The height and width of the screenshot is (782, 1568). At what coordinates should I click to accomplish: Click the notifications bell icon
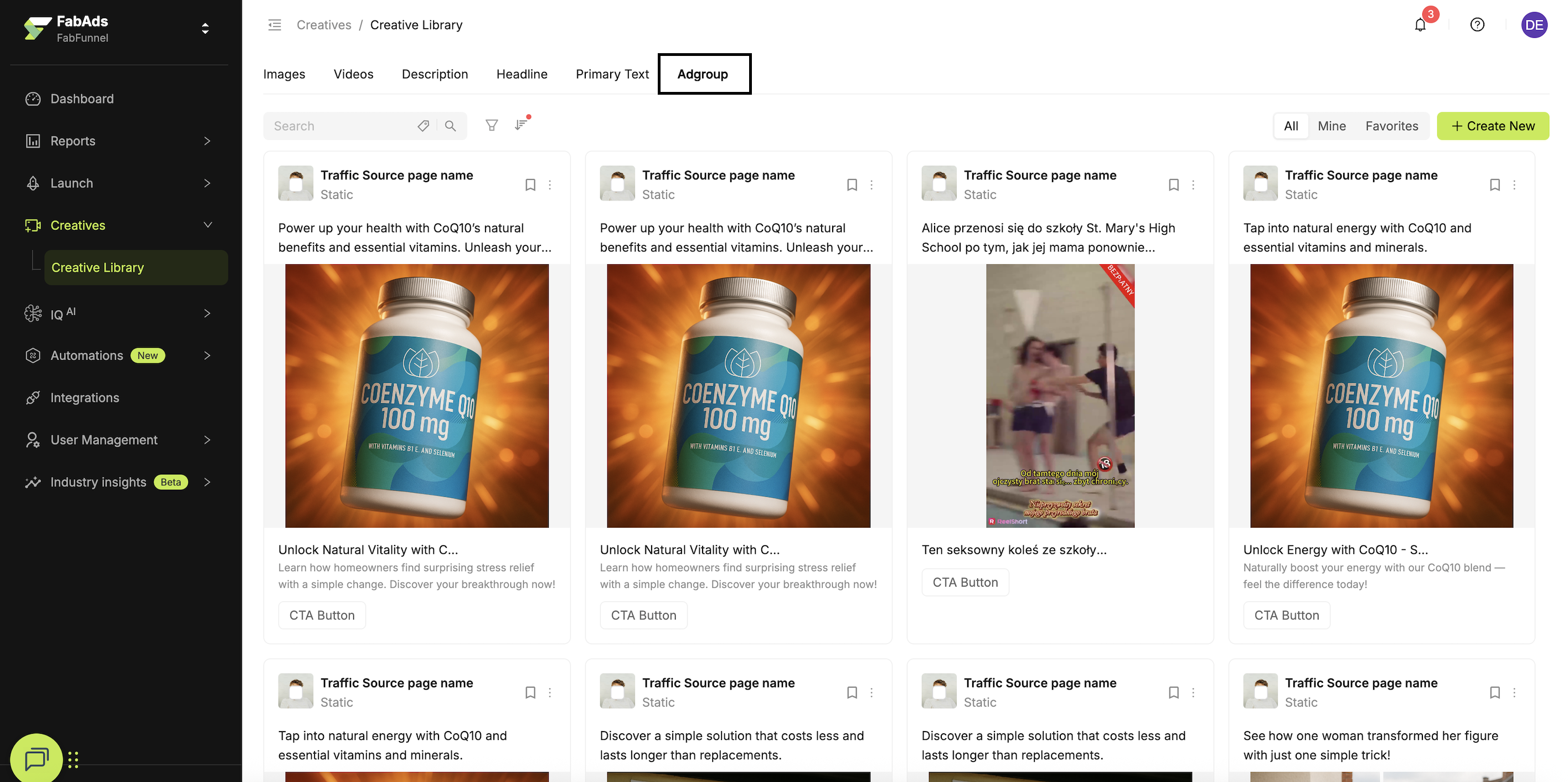pos(1420,25)
